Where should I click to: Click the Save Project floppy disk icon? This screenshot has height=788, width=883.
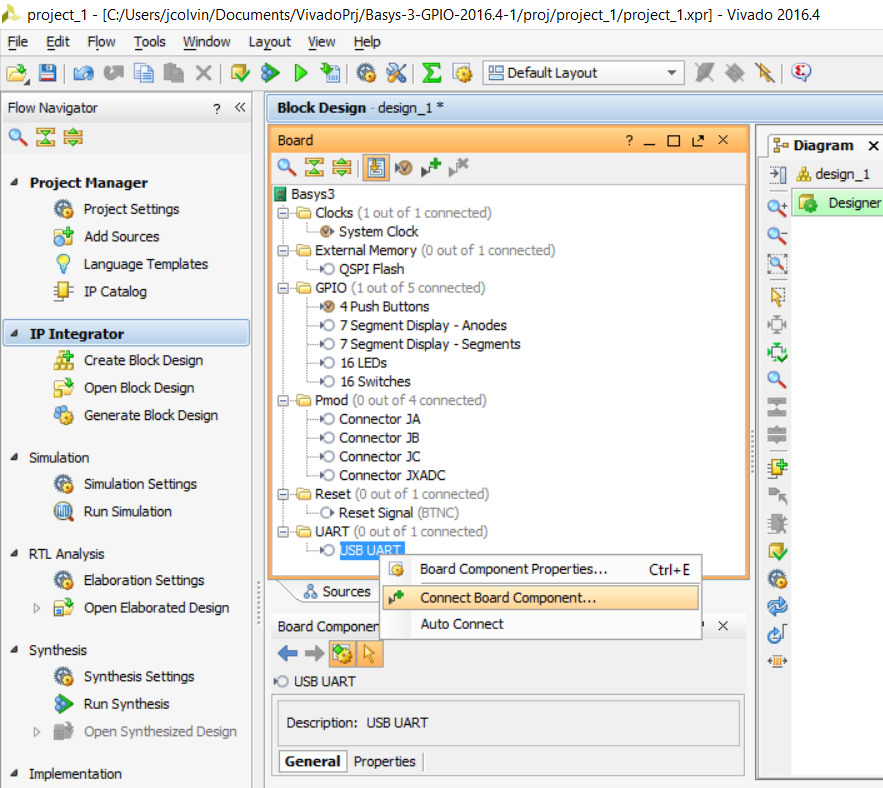(x=47, y=73)
